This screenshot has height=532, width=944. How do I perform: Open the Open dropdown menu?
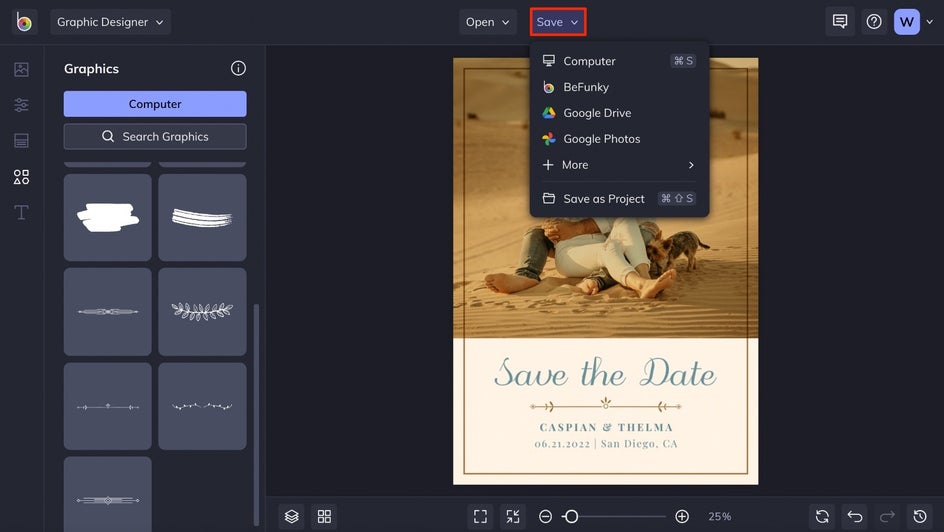coord(487,22)
